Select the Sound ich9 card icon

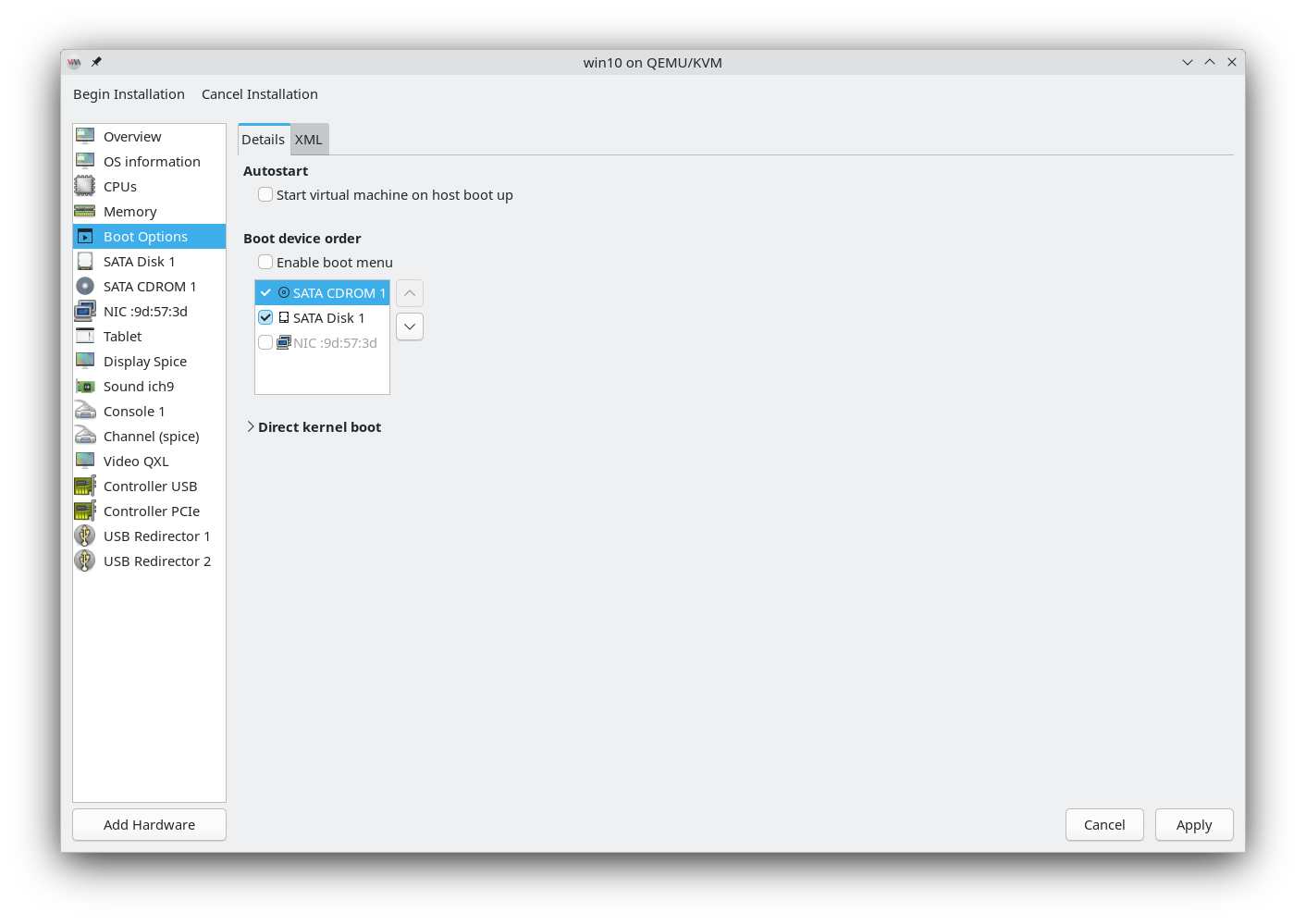pyautogui.click(x=85, y=386)
